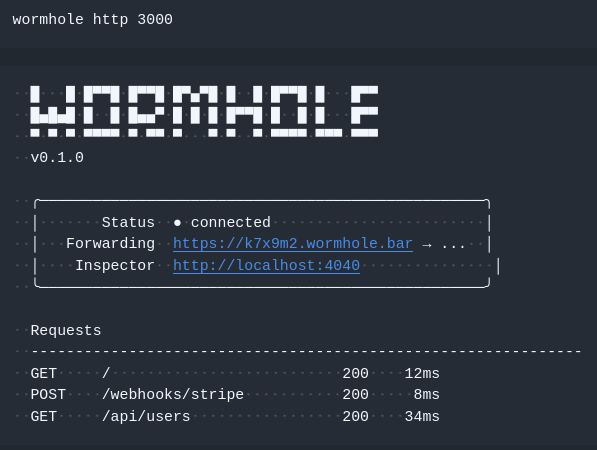Open the http://localhost:4040 inspector link
The height and width of the screenshot is (450, 597).
click(267, 265)
